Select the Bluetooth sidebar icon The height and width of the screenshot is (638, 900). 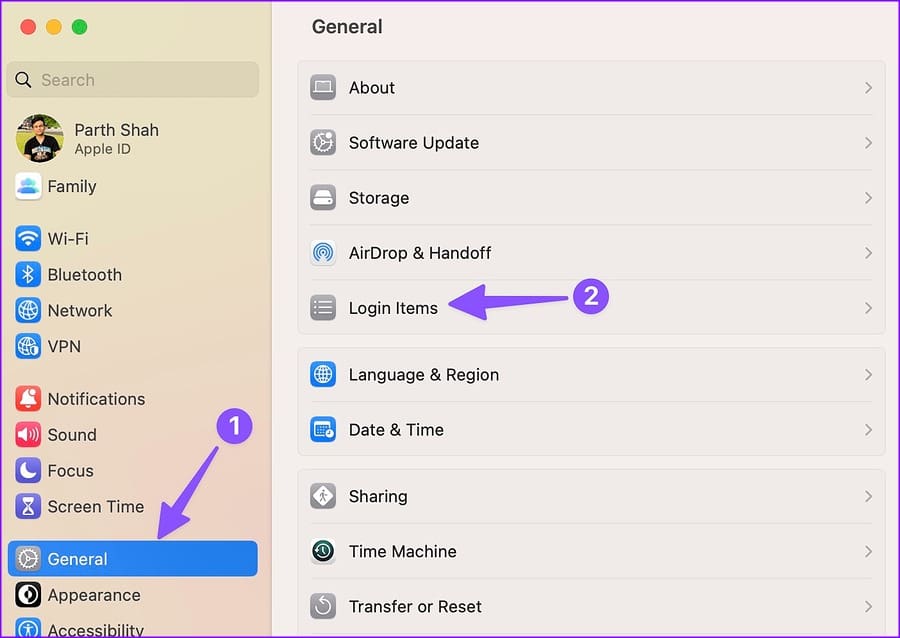pos(28,274)
